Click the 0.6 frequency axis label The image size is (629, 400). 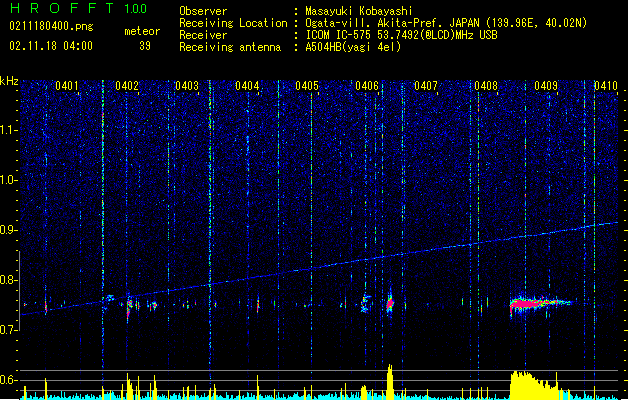9,380
